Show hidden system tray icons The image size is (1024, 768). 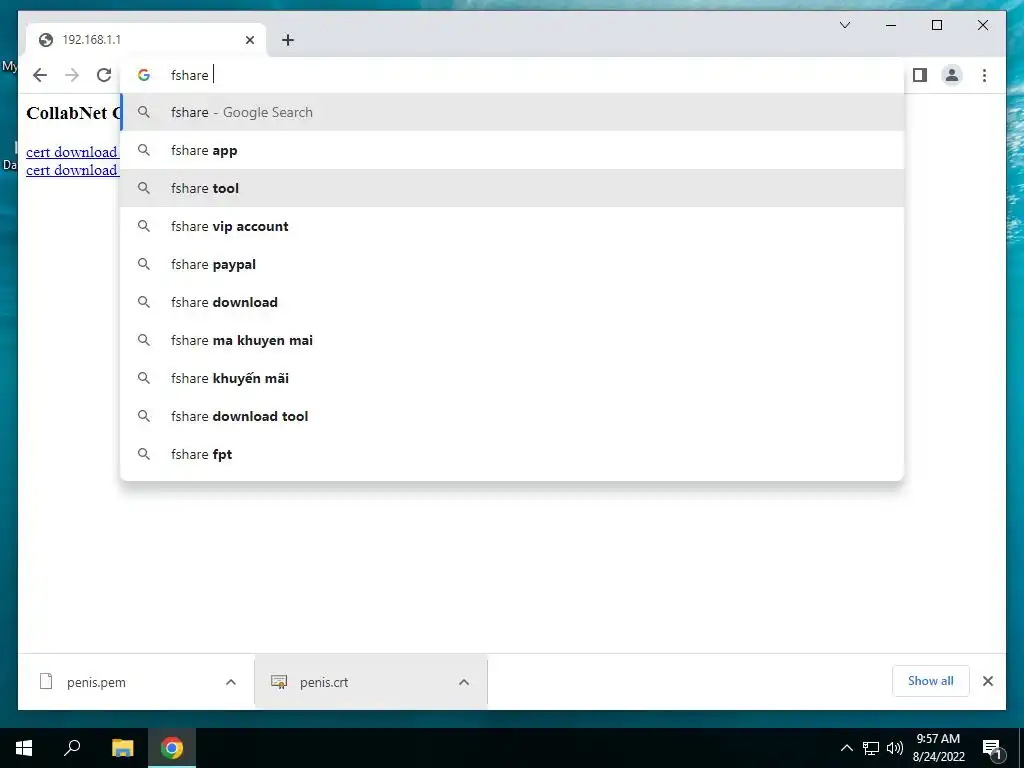tap(846, 748)
